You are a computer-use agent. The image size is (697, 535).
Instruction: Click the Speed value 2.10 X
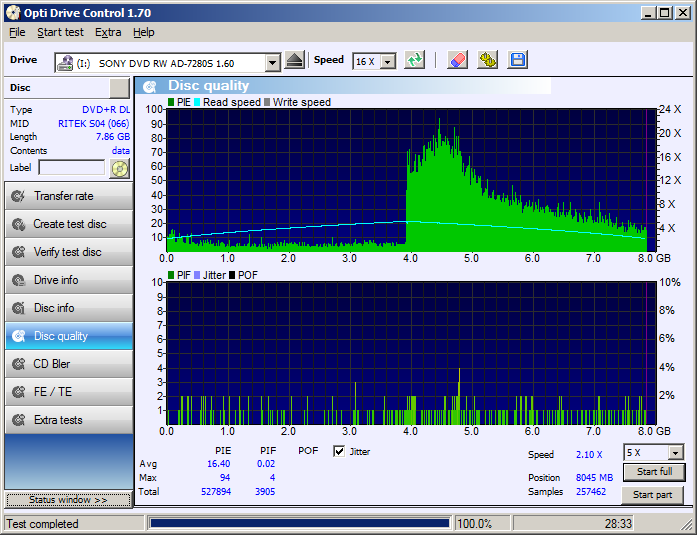tap(589, 455)
